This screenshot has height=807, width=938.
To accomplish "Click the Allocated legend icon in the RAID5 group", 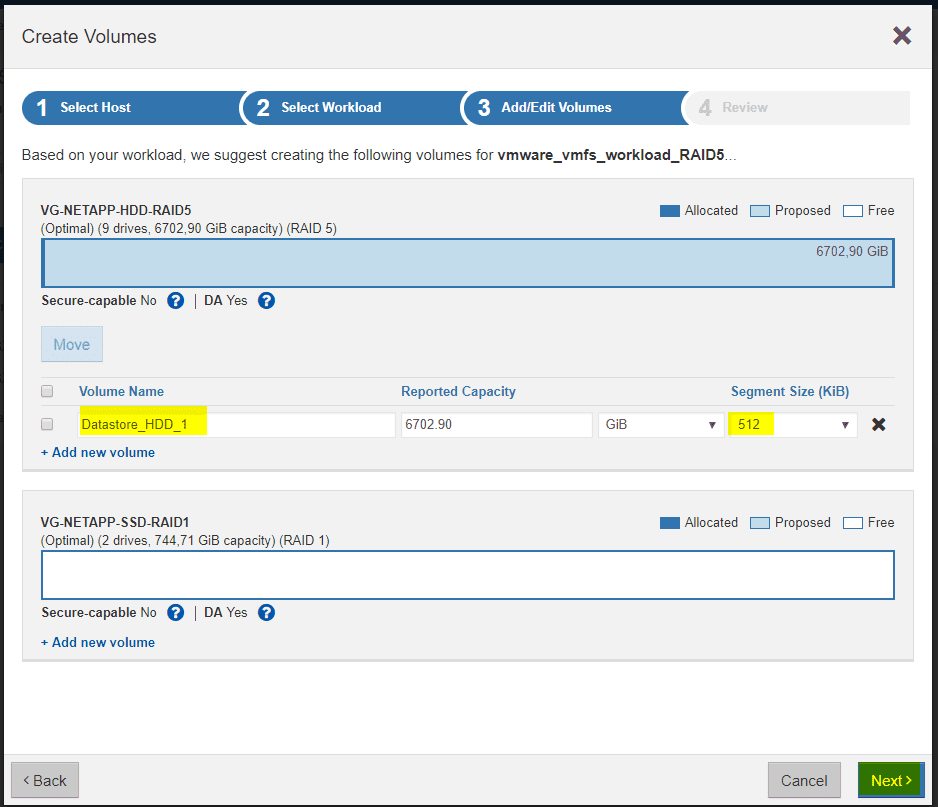I will click(x=669, y=210).
